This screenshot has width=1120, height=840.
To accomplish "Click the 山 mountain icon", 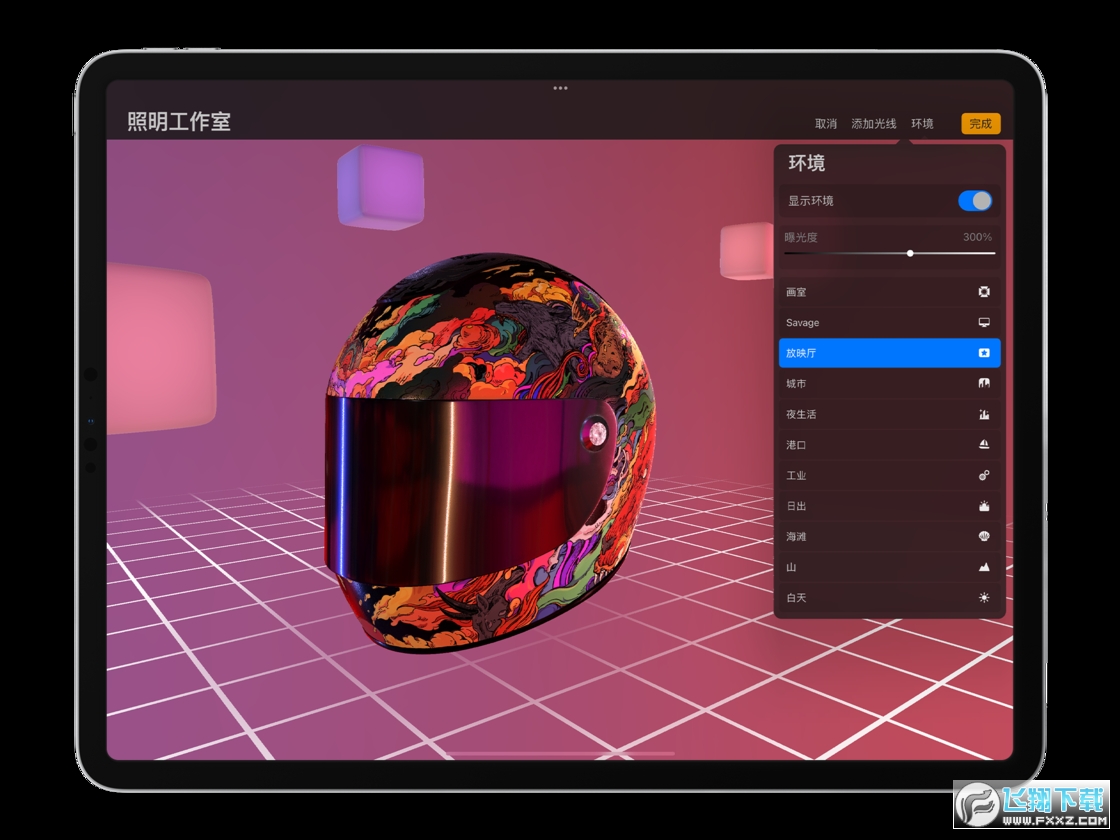I will click(984, 567).
